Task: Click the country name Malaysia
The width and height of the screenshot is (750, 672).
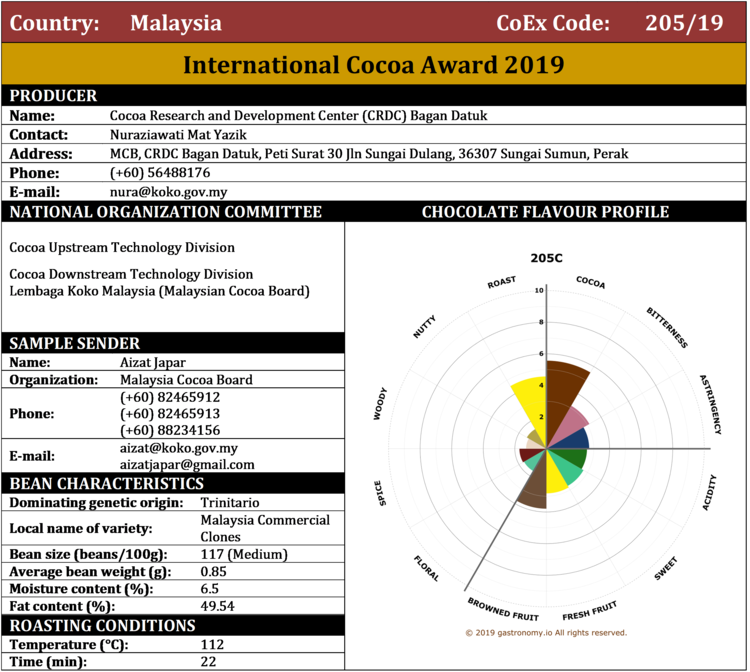Action: tap(176, 23)
